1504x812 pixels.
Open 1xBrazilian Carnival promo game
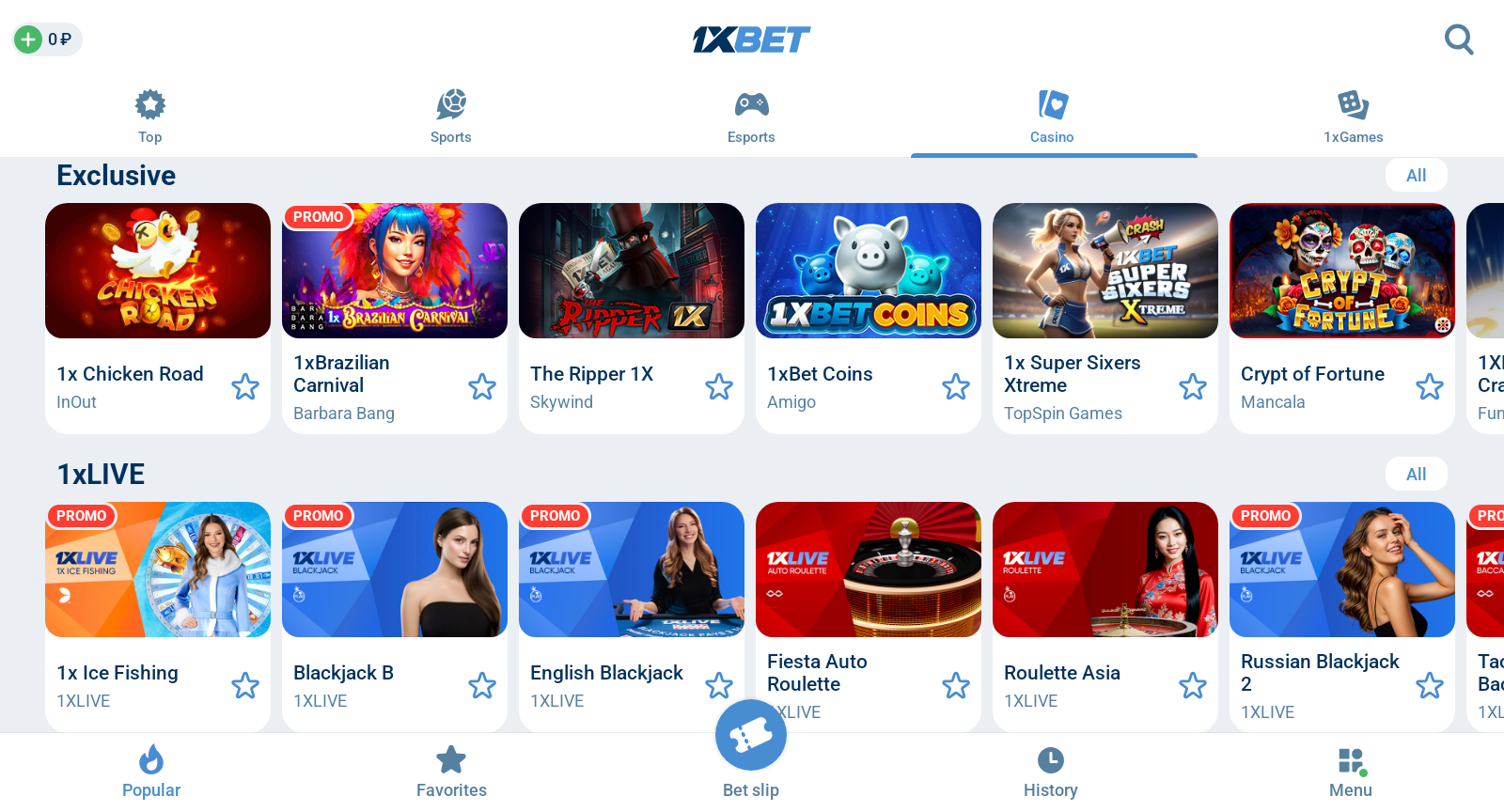tap(395, 271)
